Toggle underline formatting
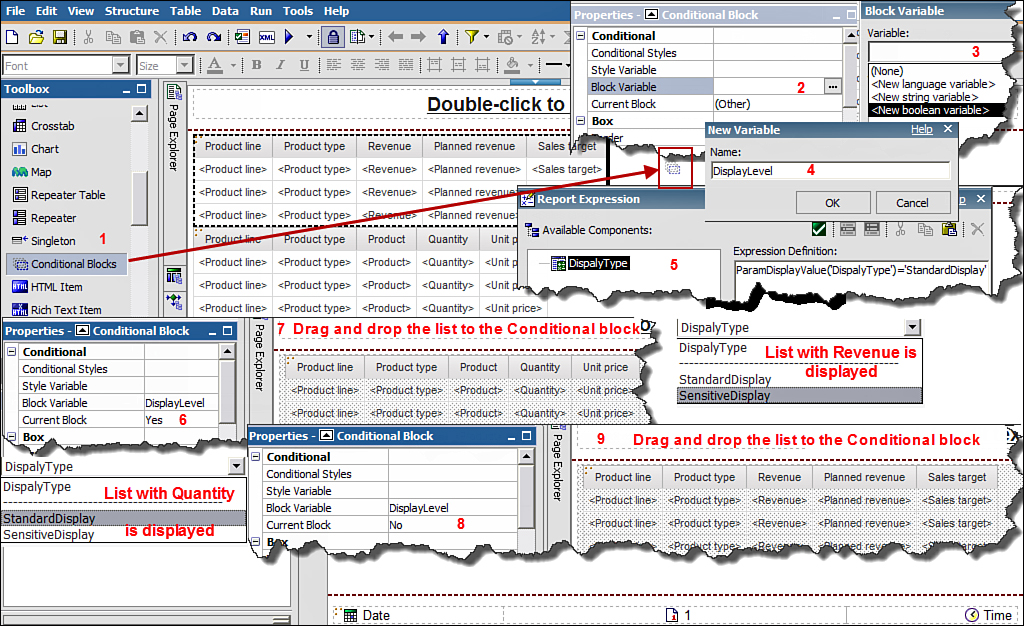 (304, 65)
